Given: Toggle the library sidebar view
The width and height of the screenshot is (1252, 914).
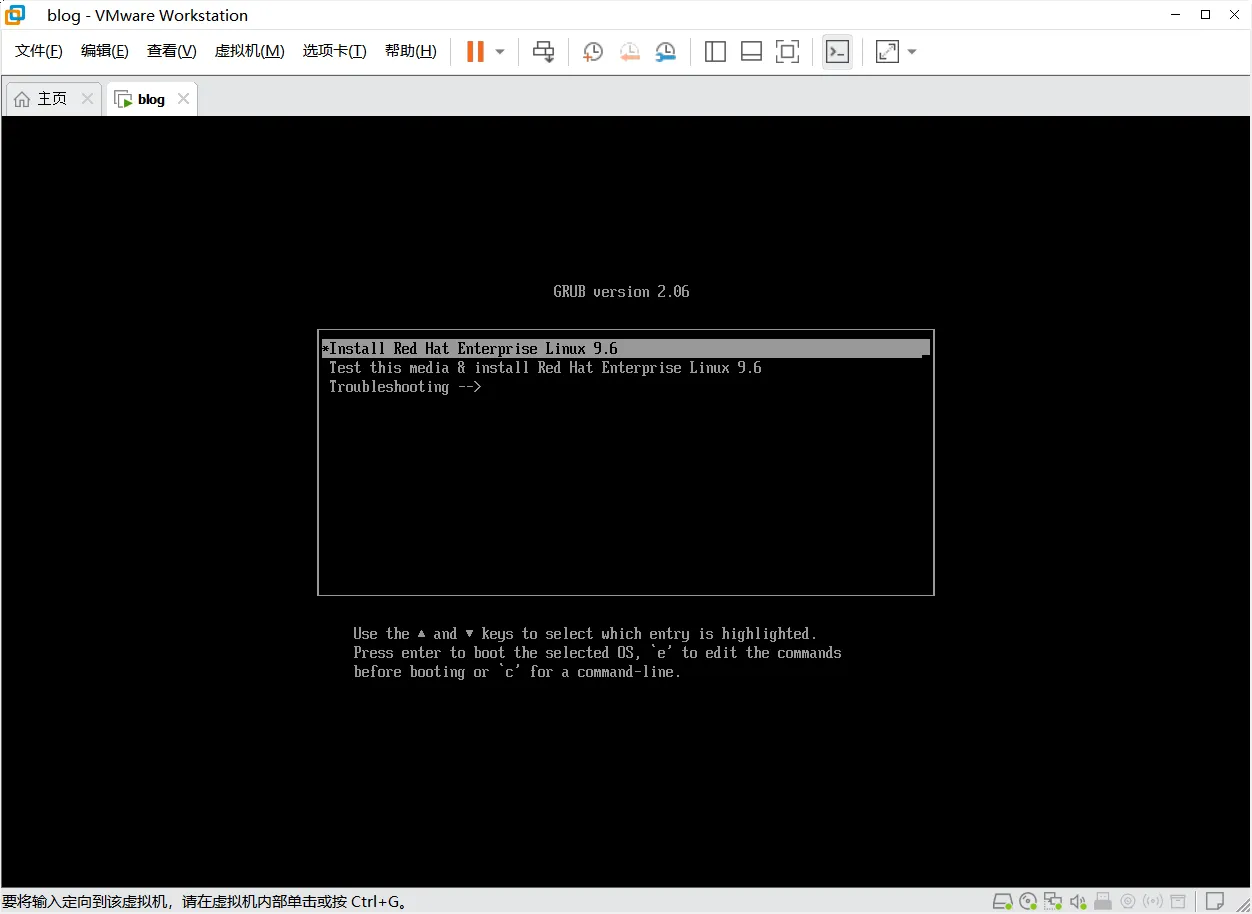Looking at the screenshot, I should point(715,51).
